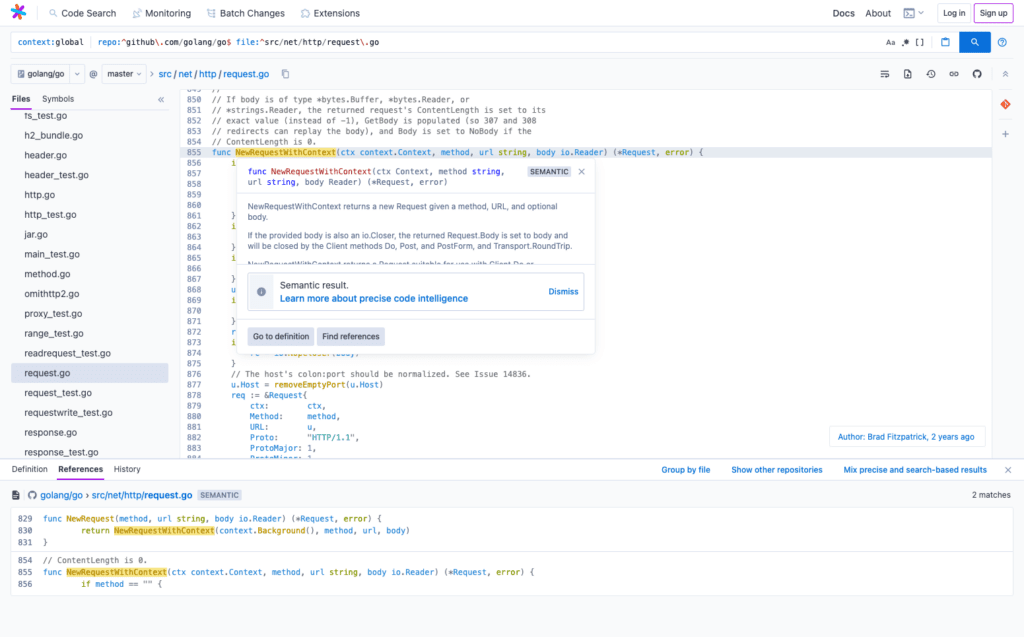Image resolution: width=1024 pixels, height=637 pixels.
Task: Open Learn more about precise code intelligence
Action: [374, 299]
